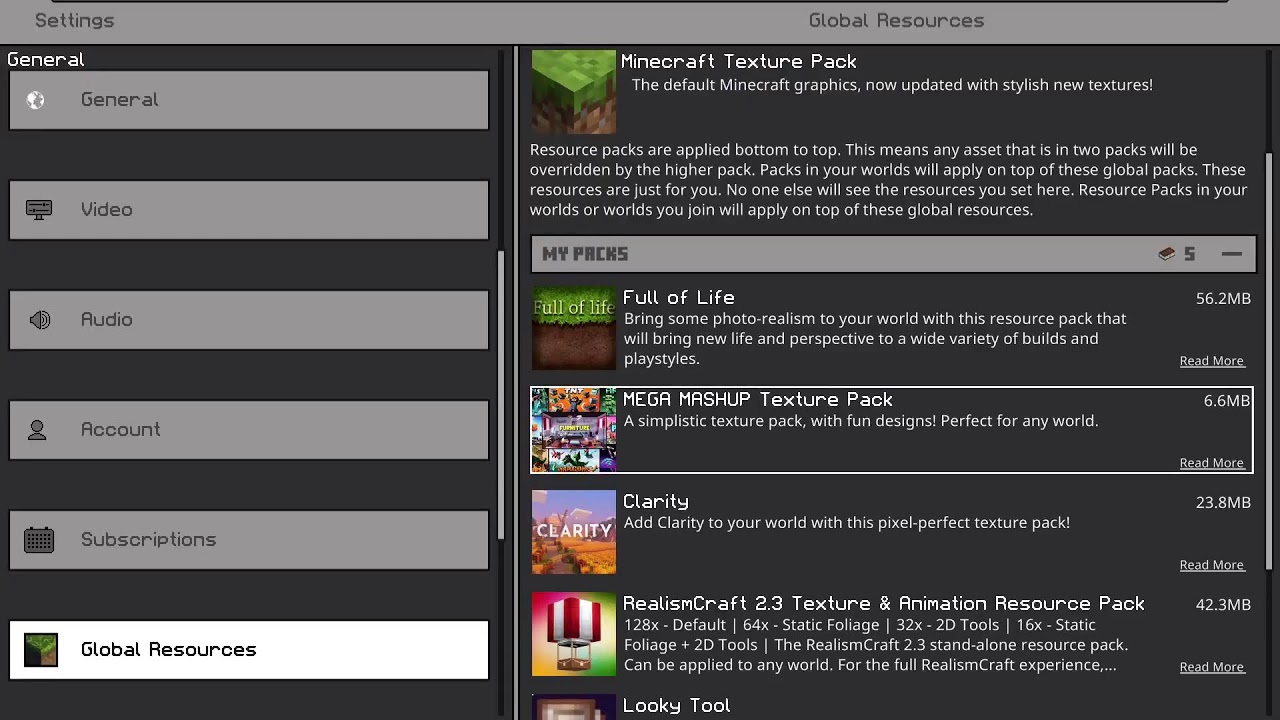This screenshot has height=720, width=1280.
Task: Click the RealismCraft 2.3 pack title
Action: click(884, 604)
